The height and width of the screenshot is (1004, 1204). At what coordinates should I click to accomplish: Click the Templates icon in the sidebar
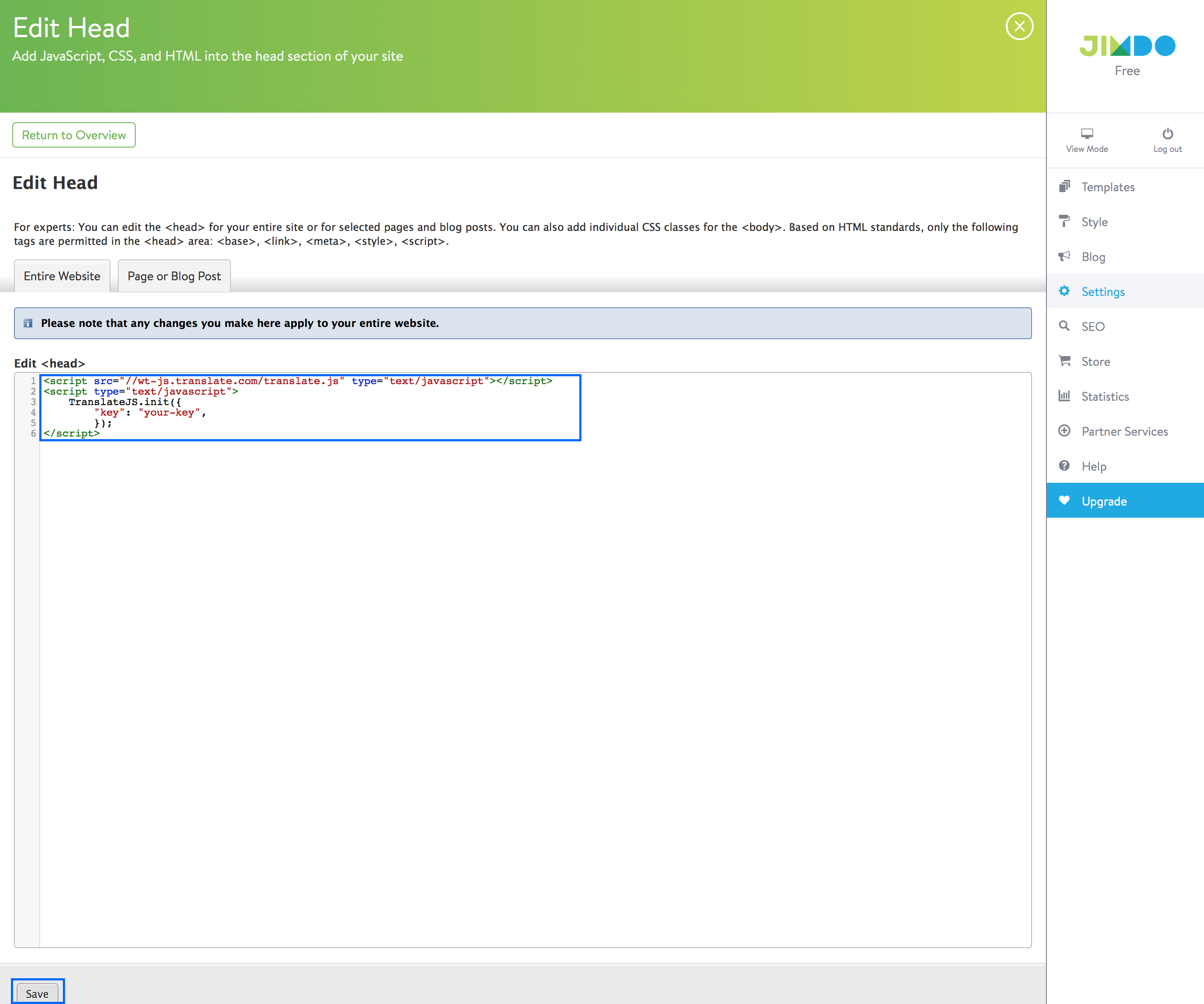point(1064,186)
